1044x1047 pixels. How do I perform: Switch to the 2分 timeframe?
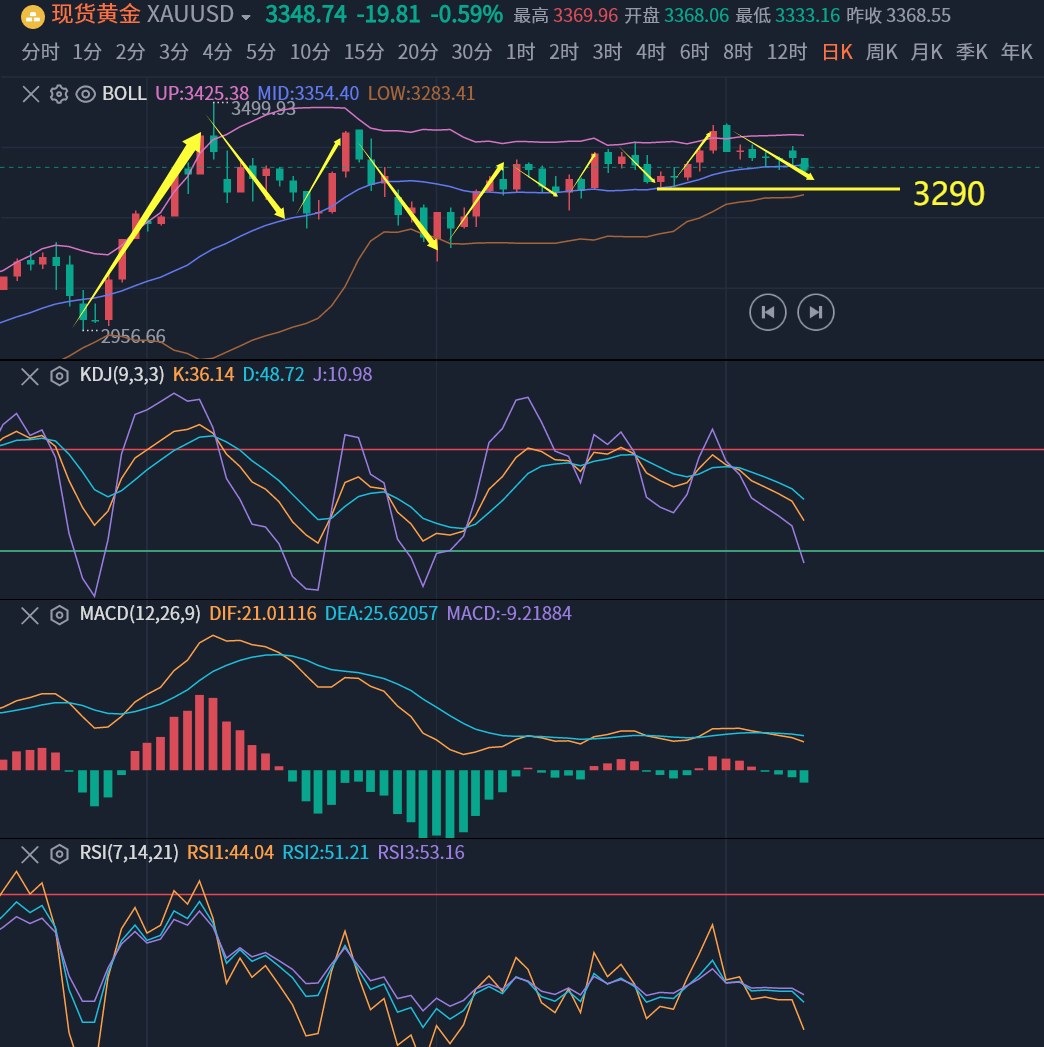[130, 51]
